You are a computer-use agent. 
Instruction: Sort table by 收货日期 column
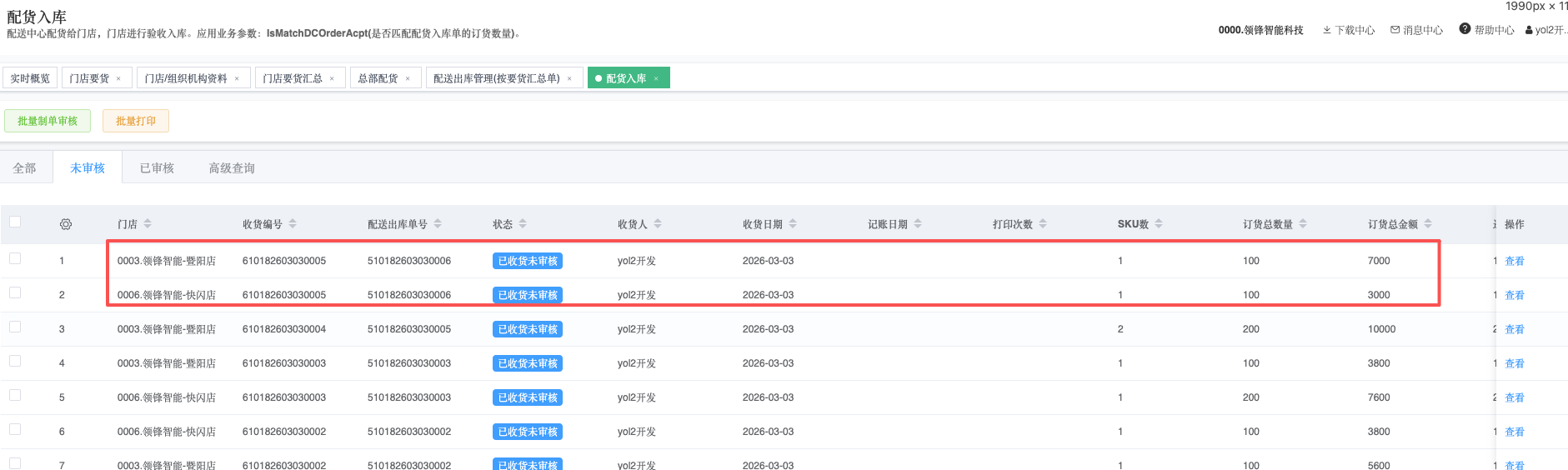(x=793, y=224)
